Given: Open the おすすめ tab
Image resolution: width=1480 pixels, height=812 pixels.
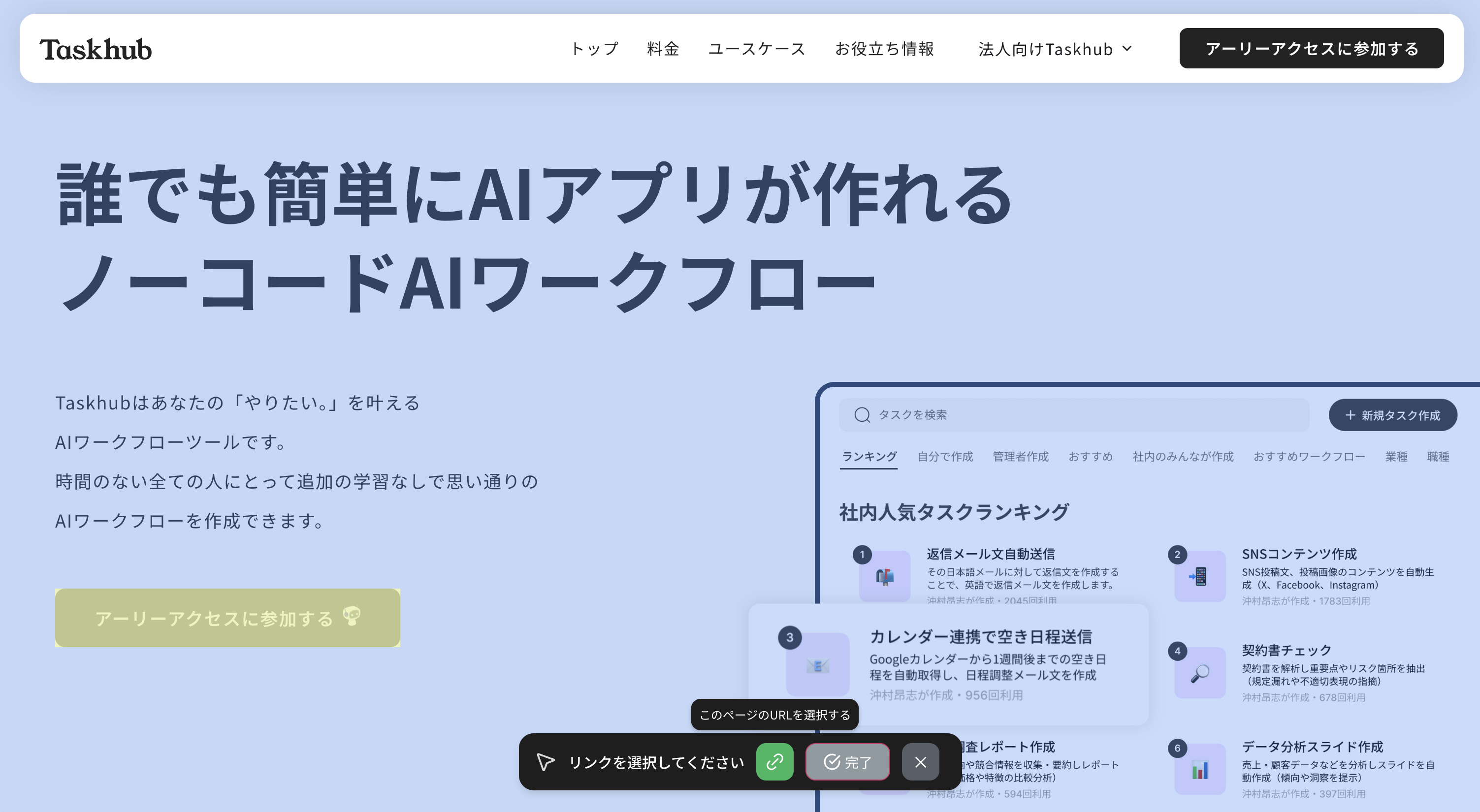Looking at the screenshot, I should (1091, 457).
